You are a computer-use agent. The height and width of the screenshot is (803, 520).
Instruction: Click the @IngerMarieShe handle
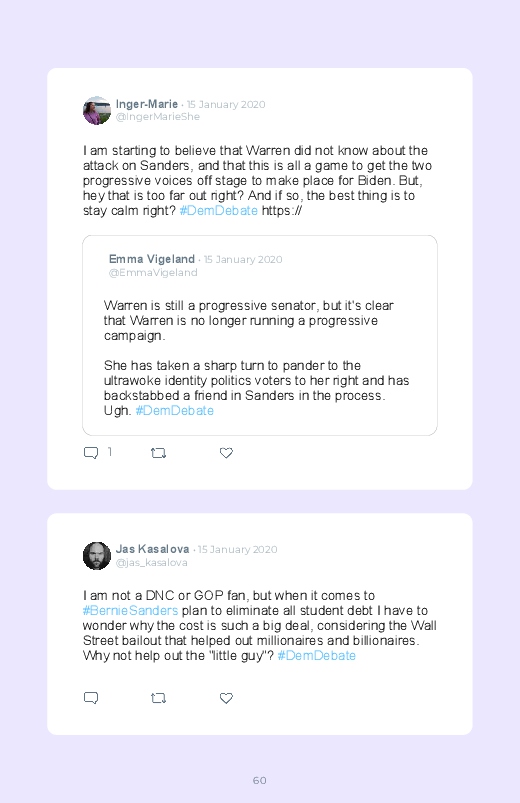[158, 117]
